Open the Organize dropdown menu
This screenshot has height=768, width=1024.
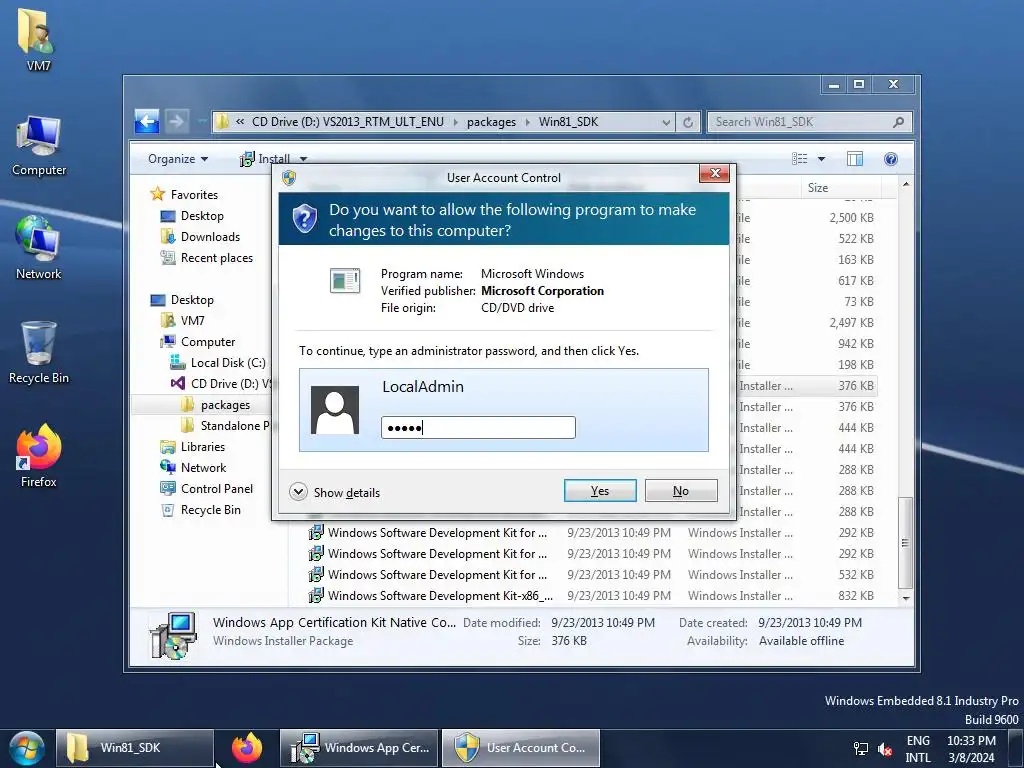pos(178,159)
